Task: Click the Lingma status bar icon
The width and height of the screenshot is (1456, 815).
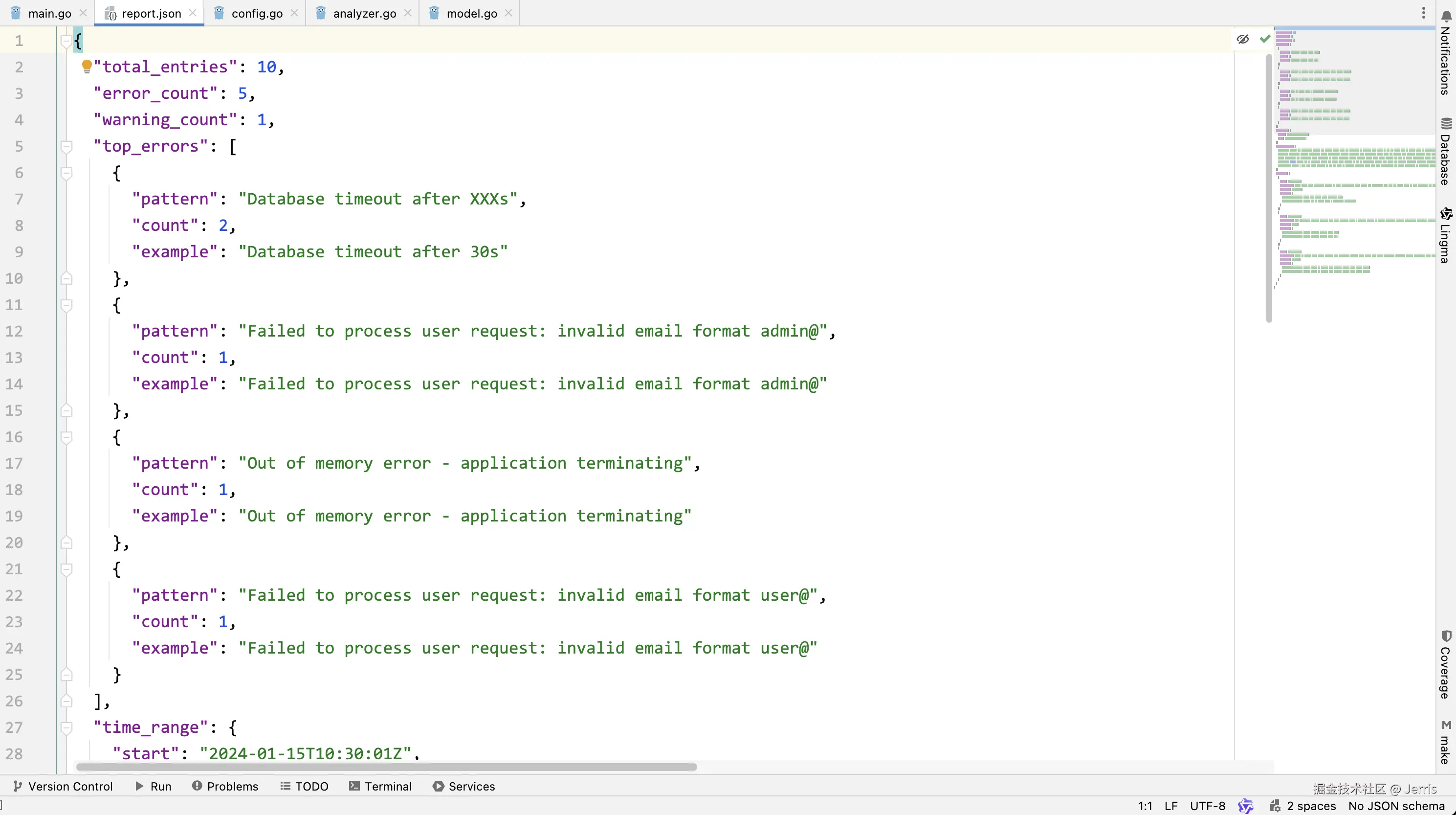Action: pos(1245,806)
